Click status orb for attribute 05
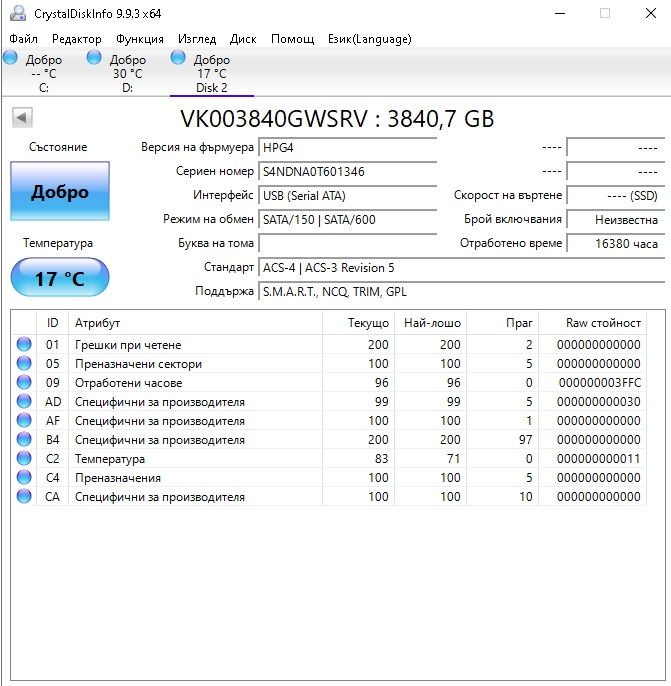Screen dimensions: 671x686 tap(24, 363)
